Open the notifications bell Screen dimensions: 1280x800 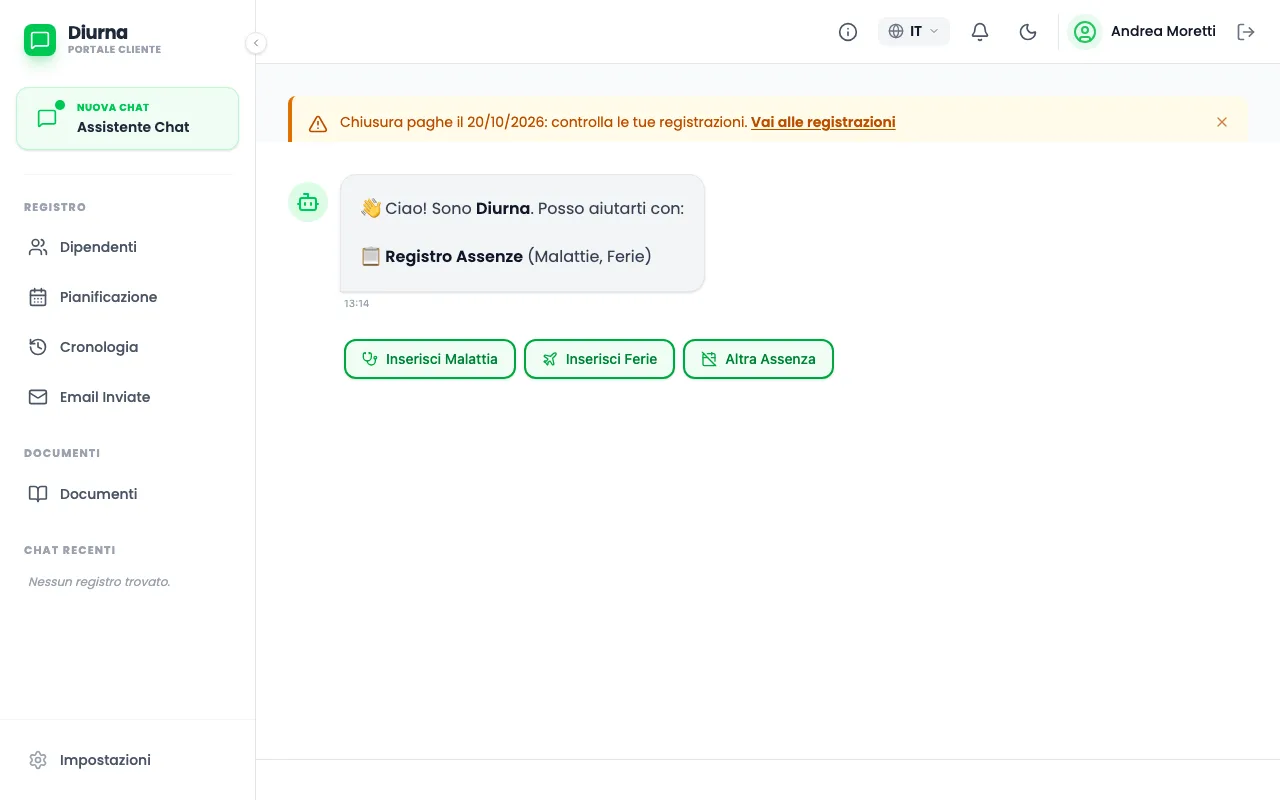click(x=980, y=32)
